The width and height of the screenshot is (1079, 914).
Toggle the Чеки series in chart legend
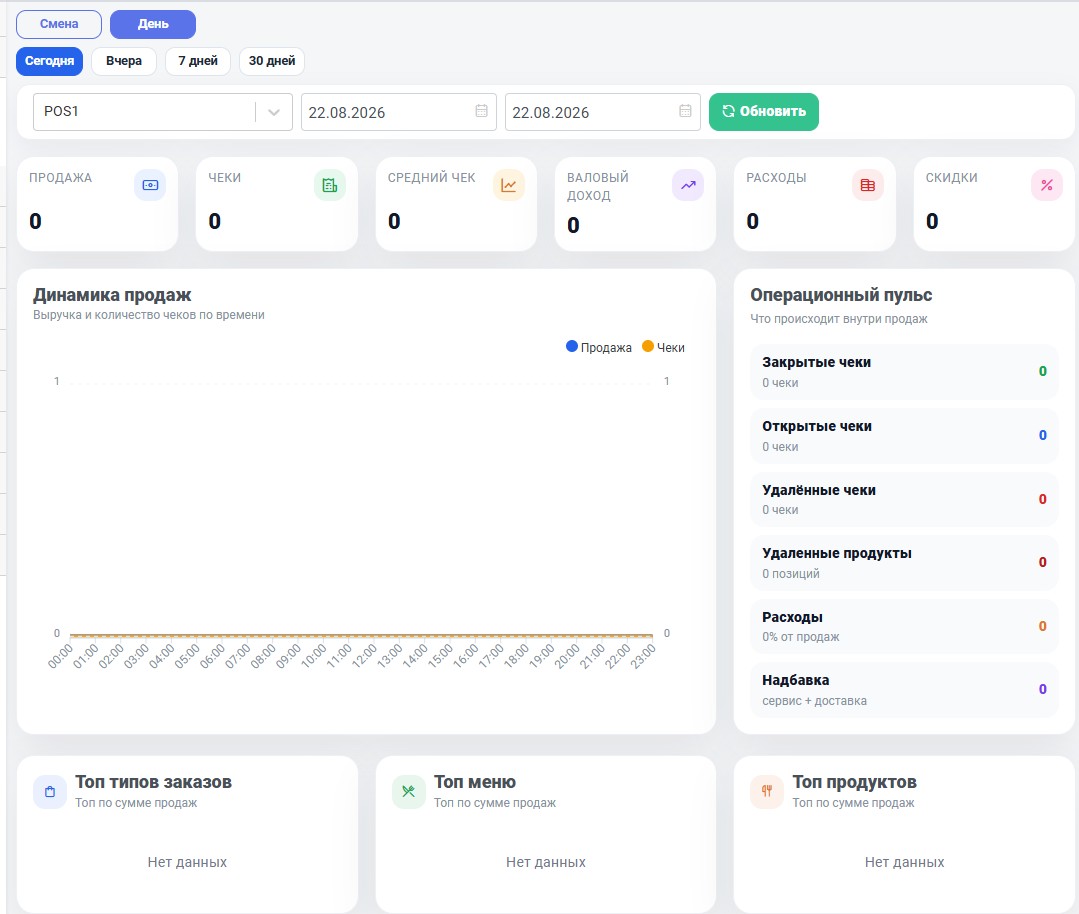(x=663, y=348)
